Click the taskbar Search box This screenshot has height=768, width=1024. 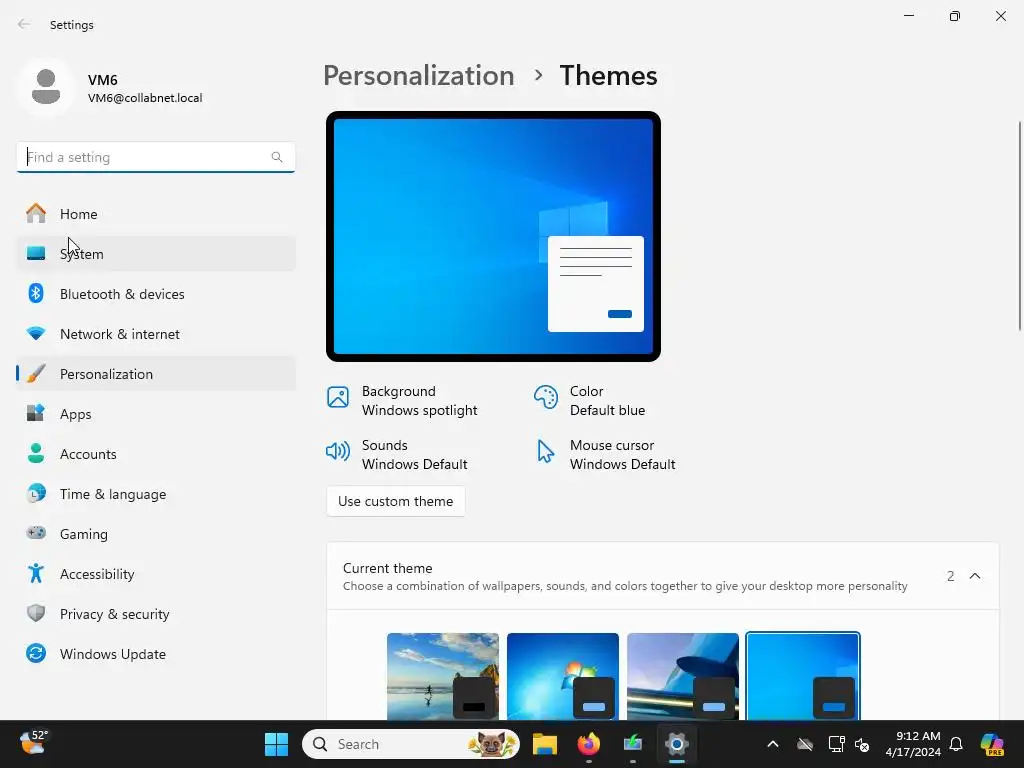tap(411, 744)
